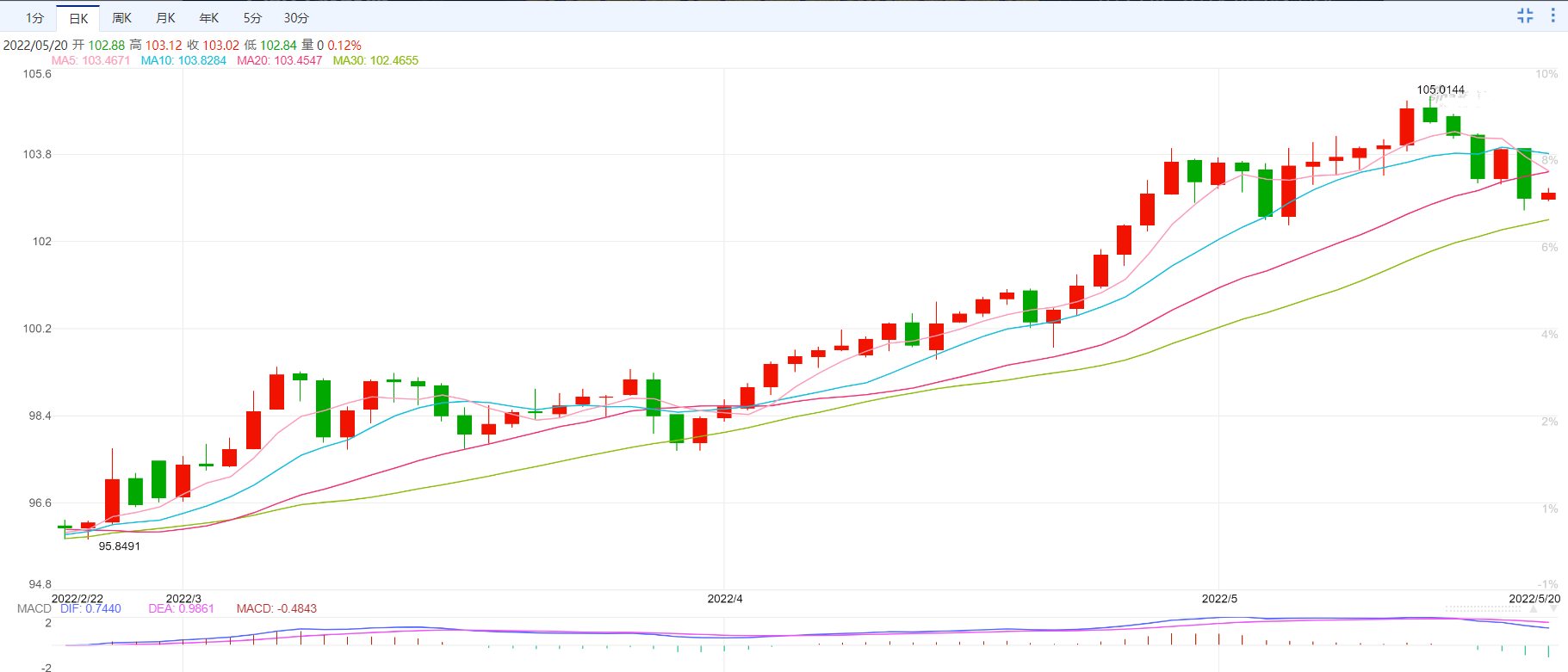Click the 103.8 price axis label
This screenshot has height=672, width=1568.
pyautogui.click(x=37, y=154)
